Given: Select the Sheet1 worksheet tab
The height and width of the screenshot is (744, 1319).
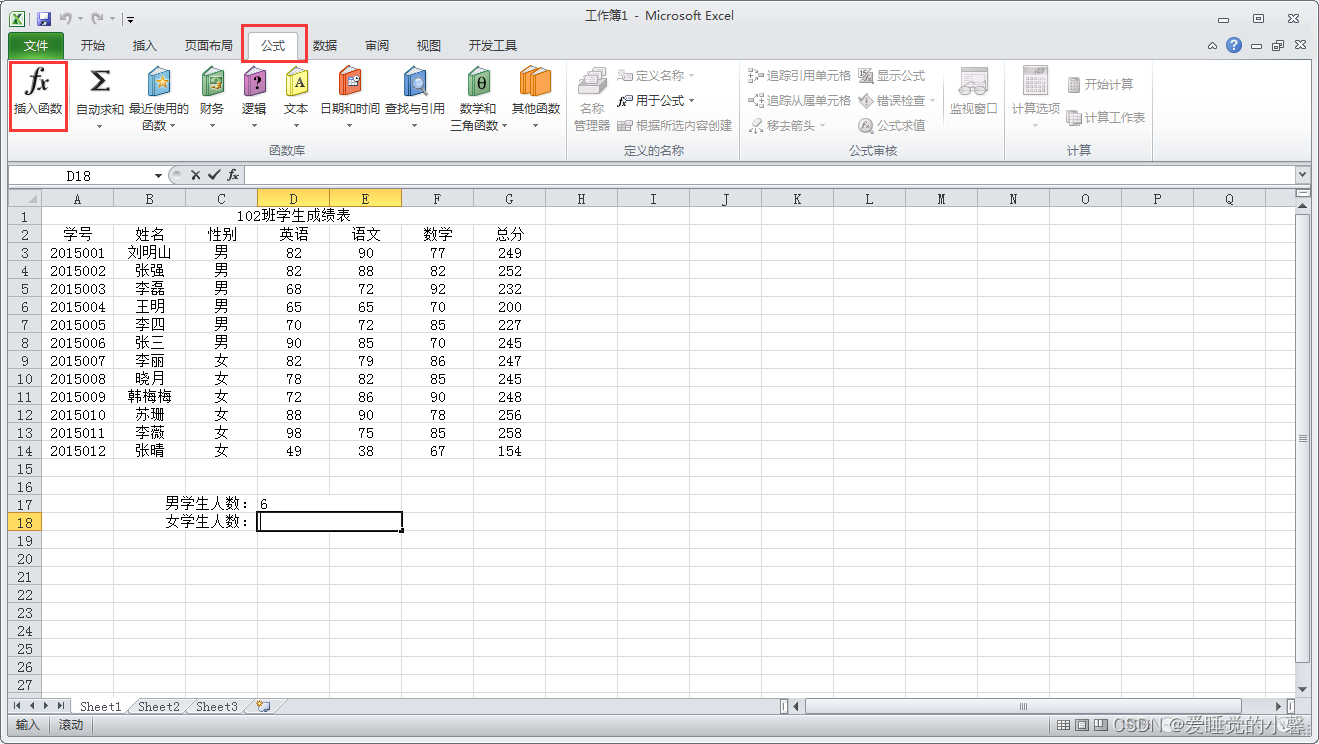Looking at the screenshot, I should click(100, 707).
